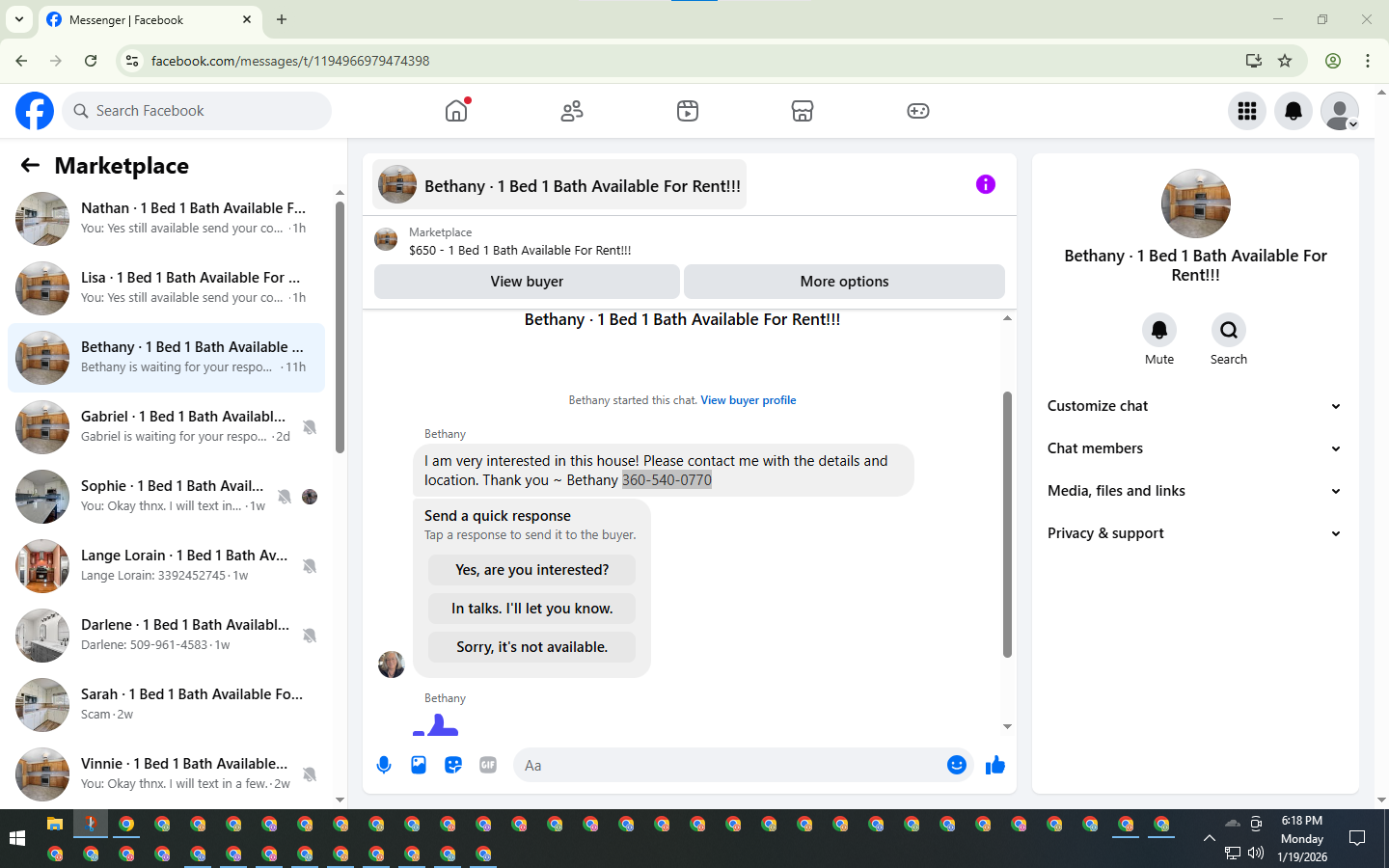The width and height of the screenshot is (1389, 868).
Task: Open the emoji picker in message box
Action: coord(957,765)
